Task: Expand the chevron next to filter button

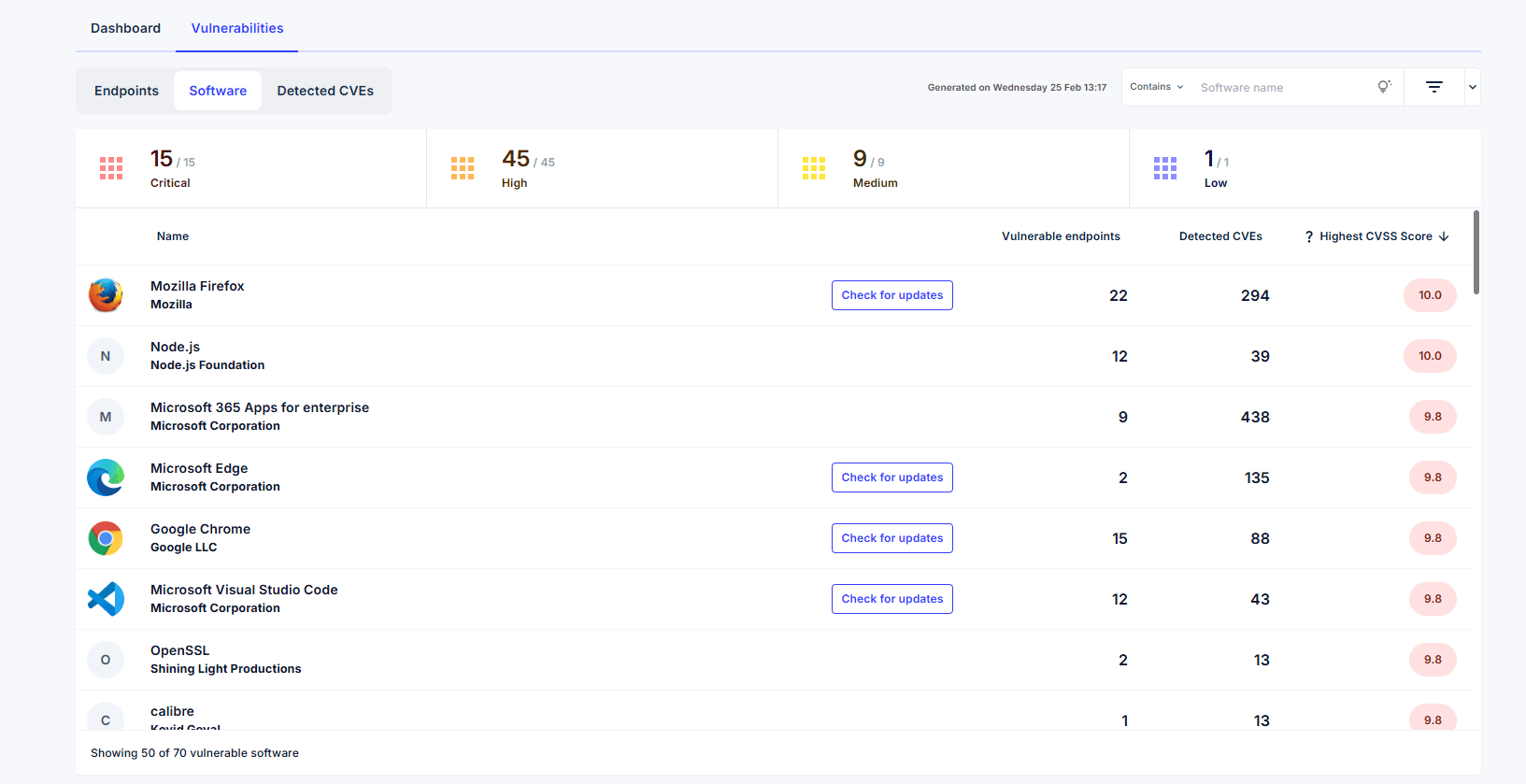Action: point(1473,87)
